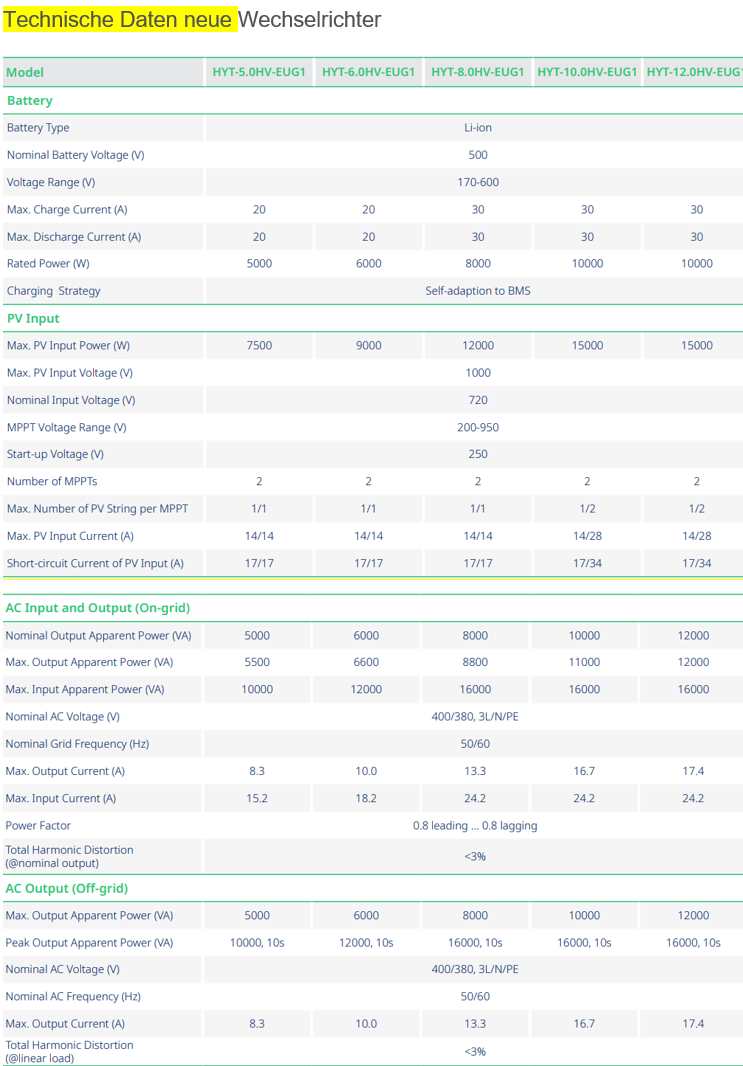Click the 'AC Output (Off-grid)' heading
The image size is (743, 1066).
tap(67, 888)
